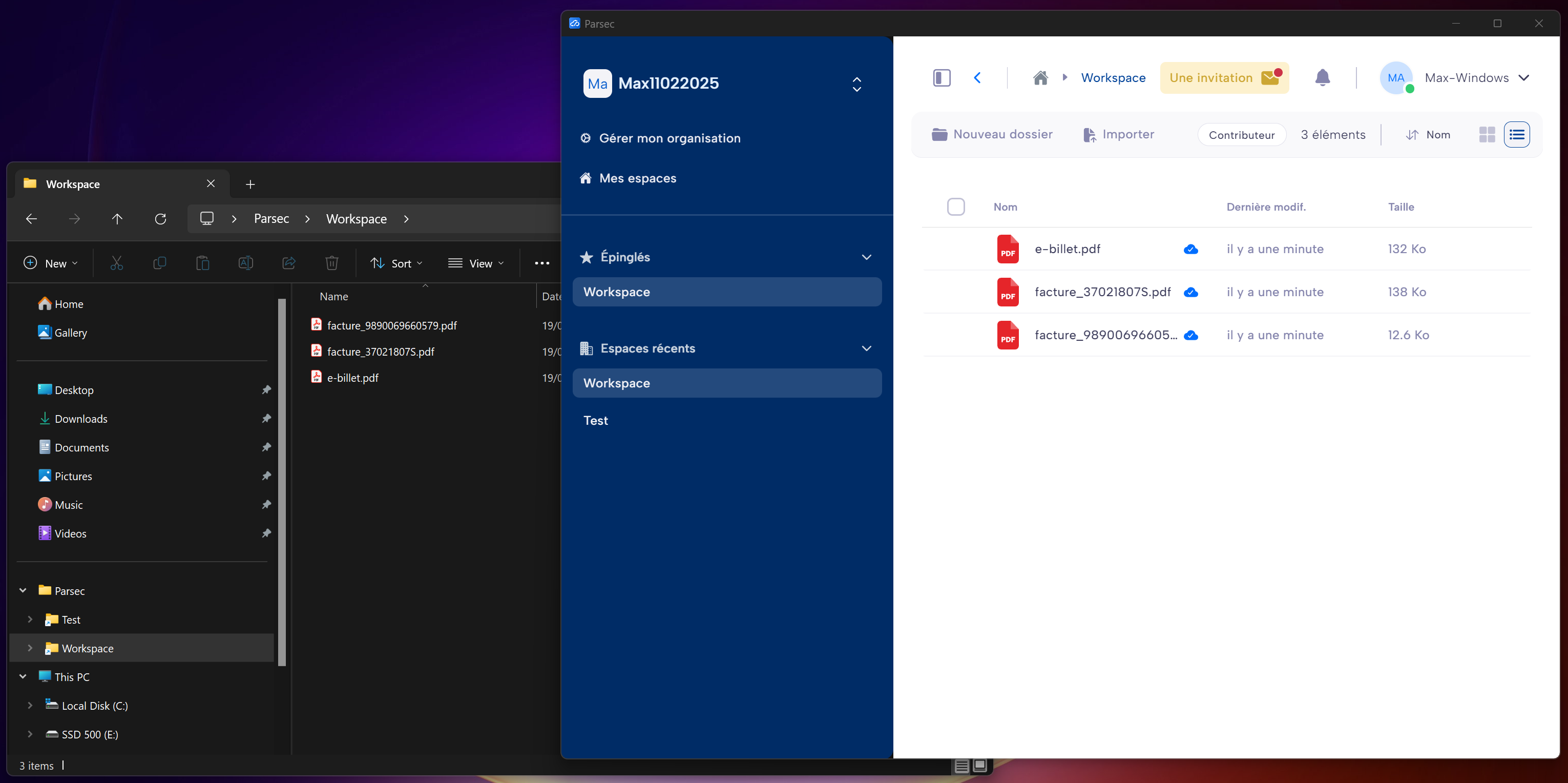Expand the Local Disk (C:) tree node

30,705
